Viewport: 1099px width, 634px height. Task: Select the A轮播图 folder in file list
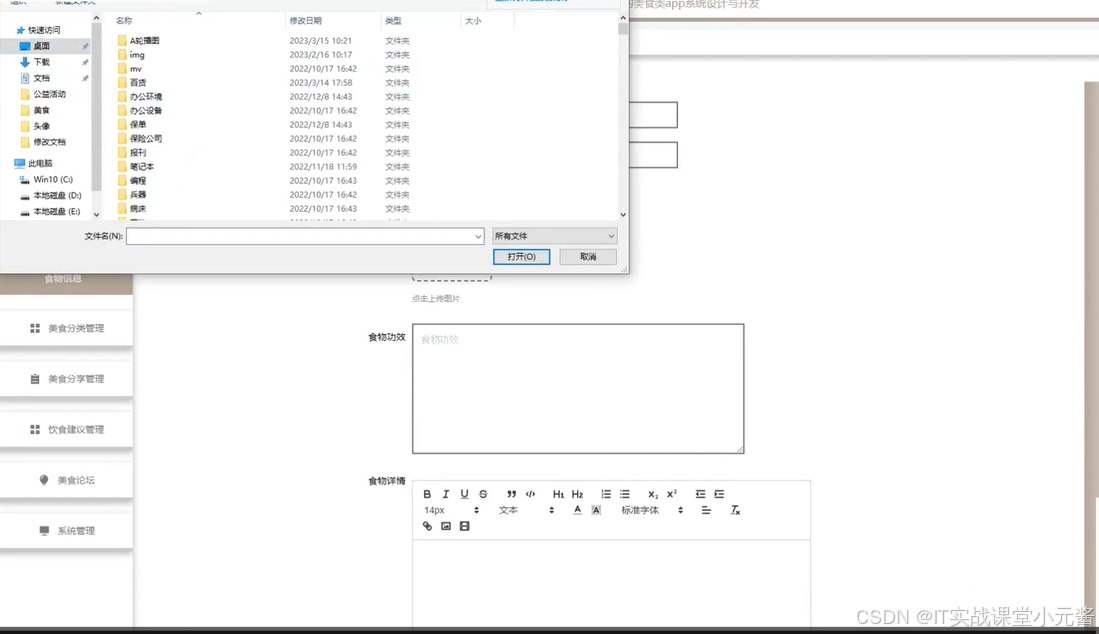[x=144, y=41]
